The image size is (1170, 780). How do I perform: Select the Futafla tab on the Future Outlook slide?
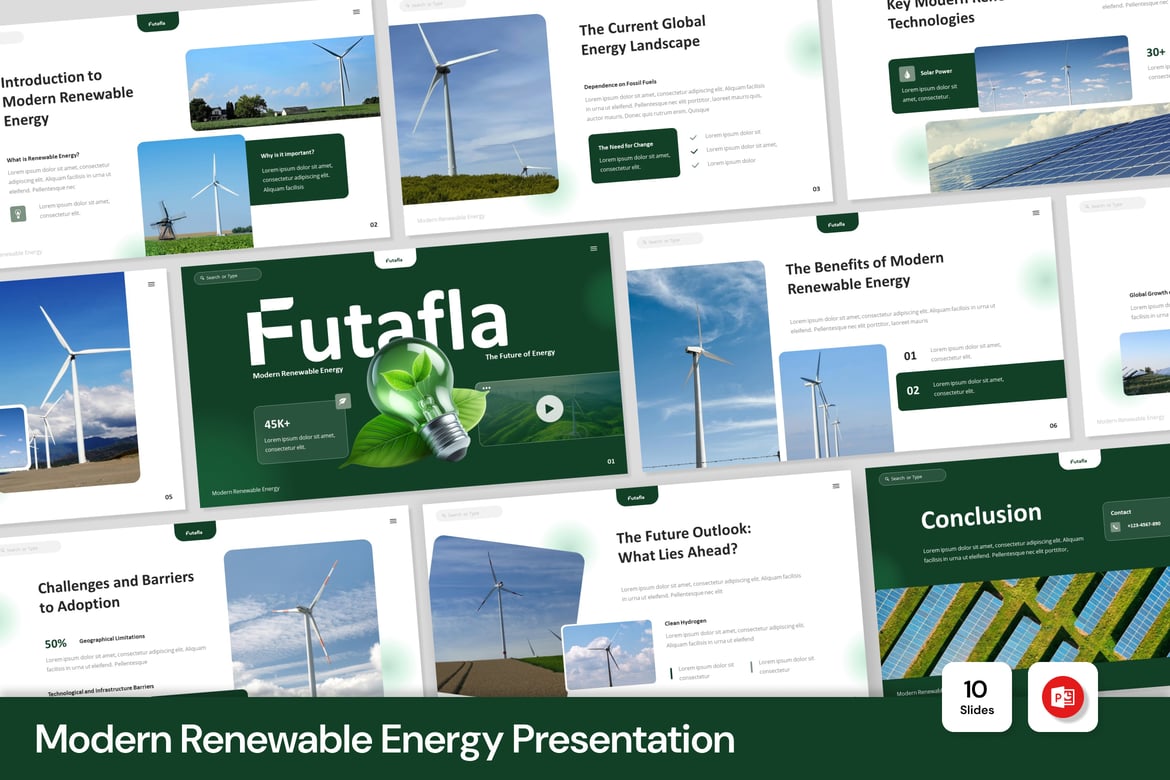pyautogui.click(x=636, y=496)
